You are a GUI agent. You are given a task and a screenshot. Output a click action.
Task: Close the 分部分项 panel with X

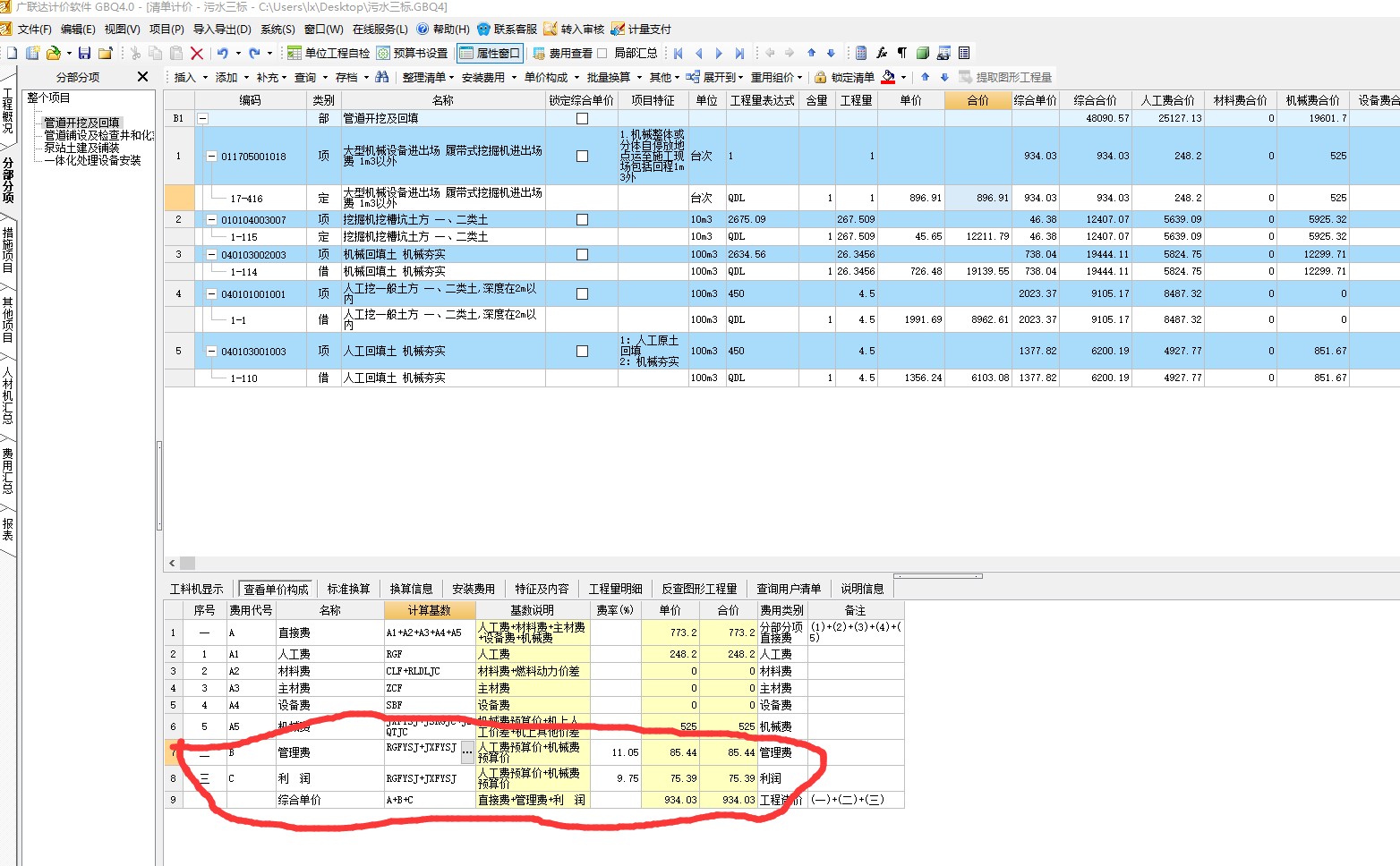(x=142, y=77)
